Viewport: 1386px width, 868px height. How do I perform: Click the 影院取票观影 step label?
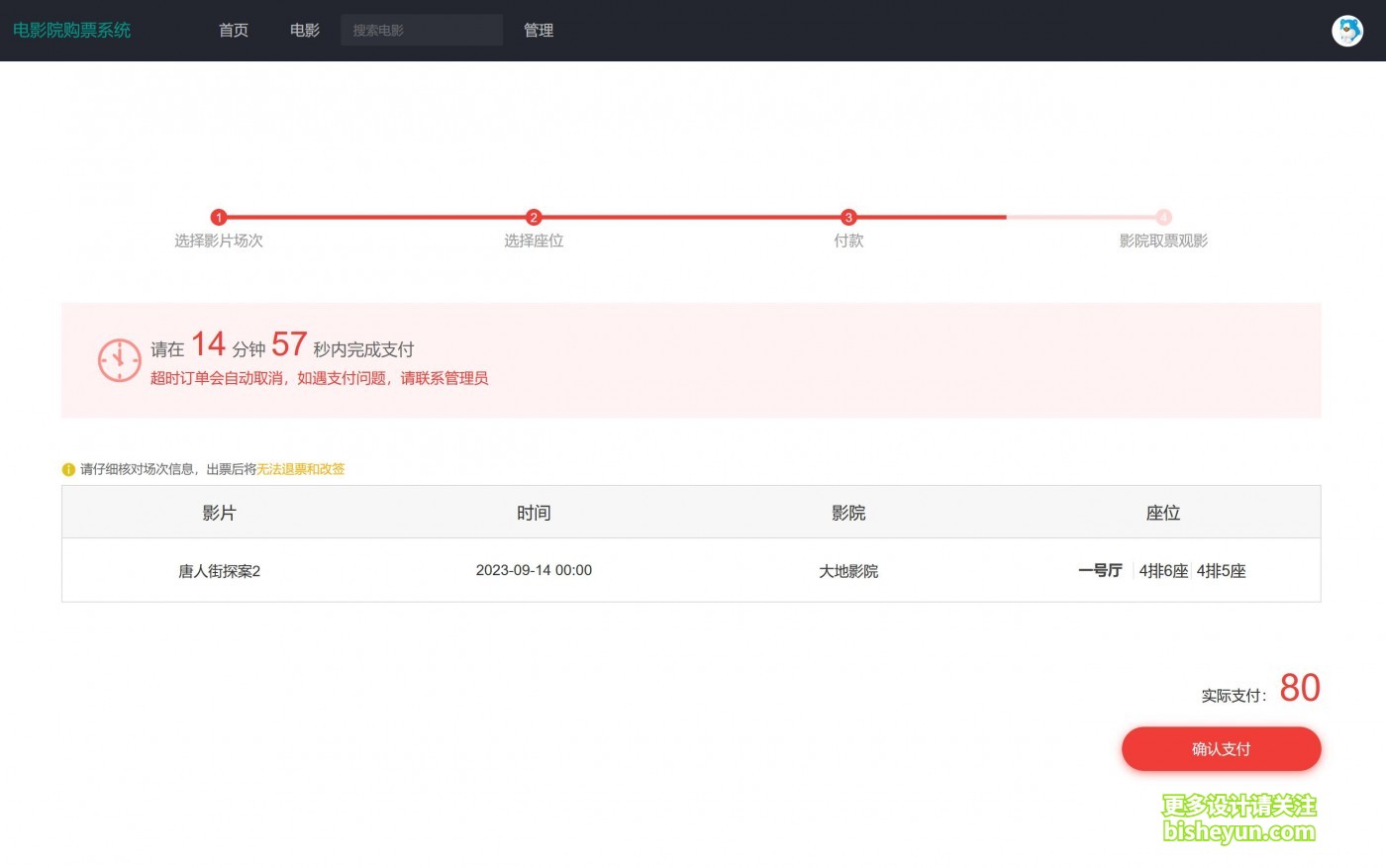[1163, 241]
